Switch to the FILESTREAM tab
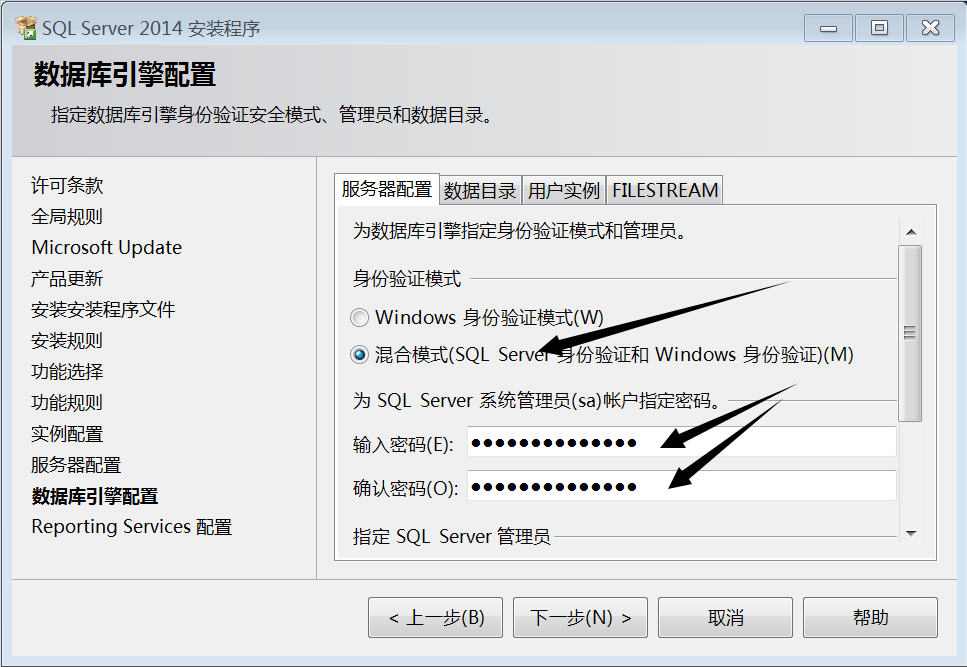 tap(665, 190)
